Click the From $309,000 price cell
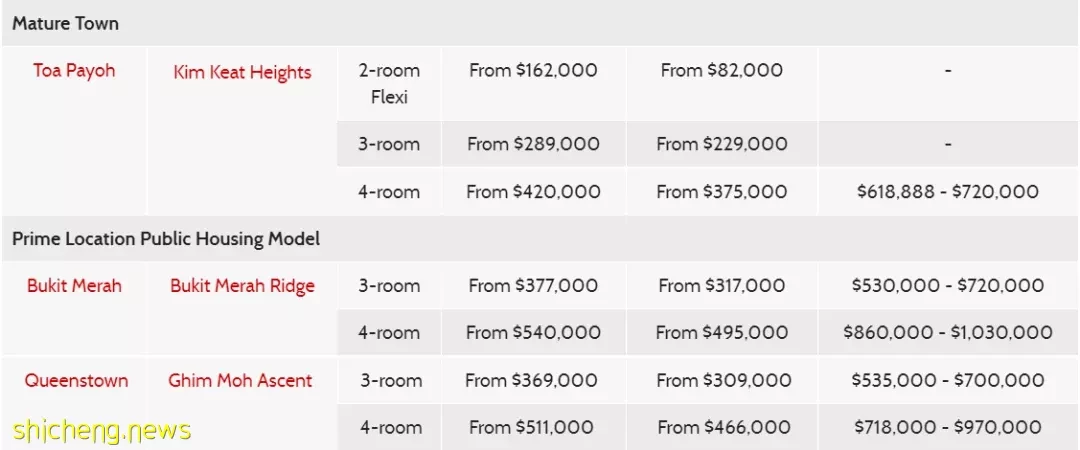The width and height of the screenshot is (1080, 450). click(x=724, y=380)
